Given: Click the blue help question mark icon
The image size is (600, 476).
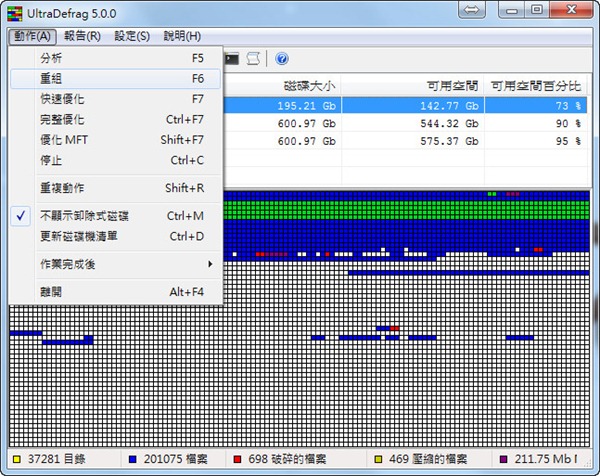Looking at the screenshot, I should click(x=282, y=59).
